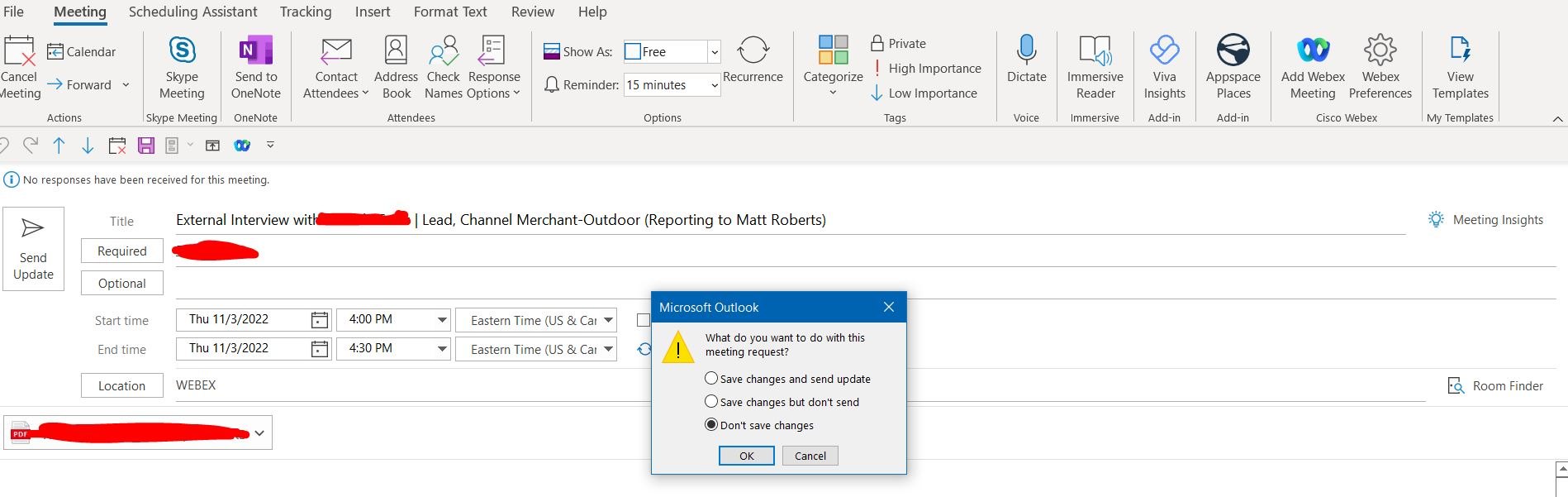
Task: Click Add Webex Meeting icon
Action: coord(1313,51)
